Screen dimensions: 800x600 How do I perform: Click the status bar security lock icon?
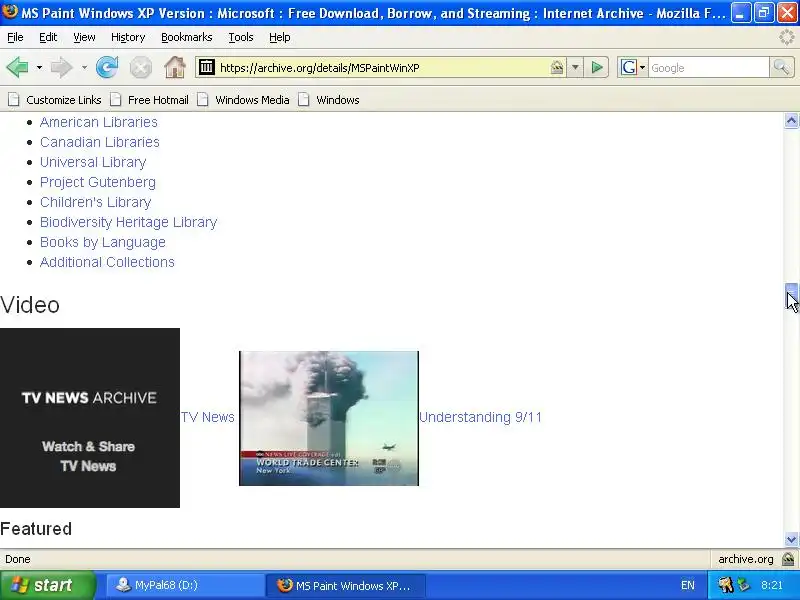(x=788, y=559)
